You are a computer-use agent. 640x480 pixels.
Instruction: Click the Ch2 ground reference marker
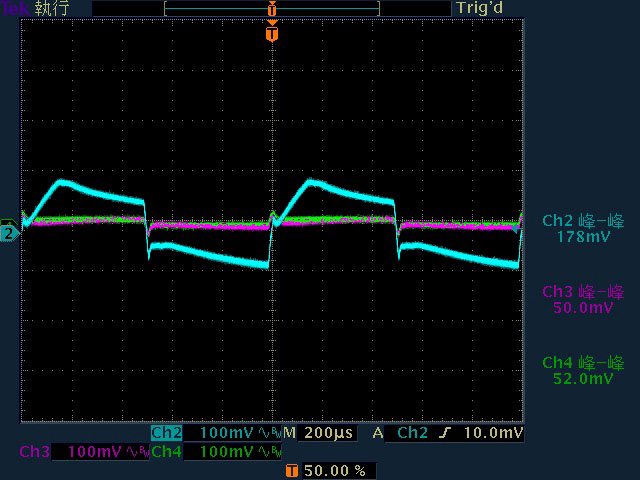click(x=9, y=233)
